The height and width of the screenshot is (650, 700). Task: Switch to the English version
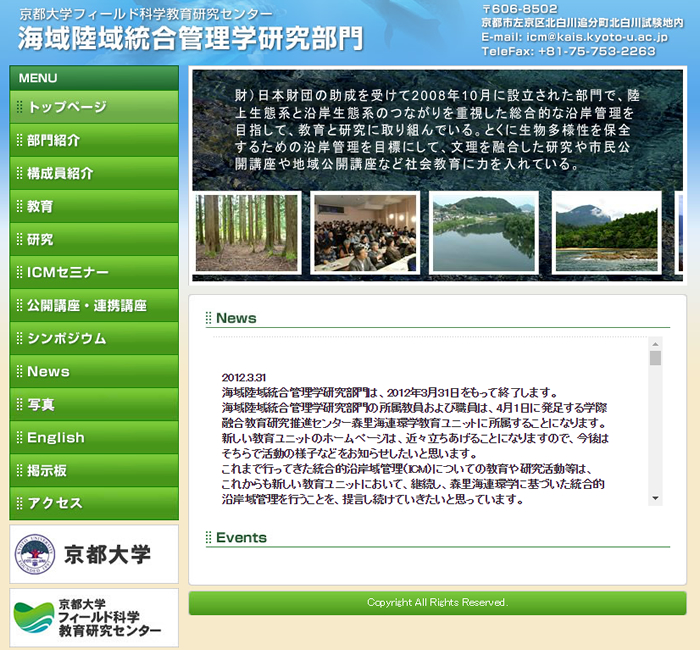[93, 437]
